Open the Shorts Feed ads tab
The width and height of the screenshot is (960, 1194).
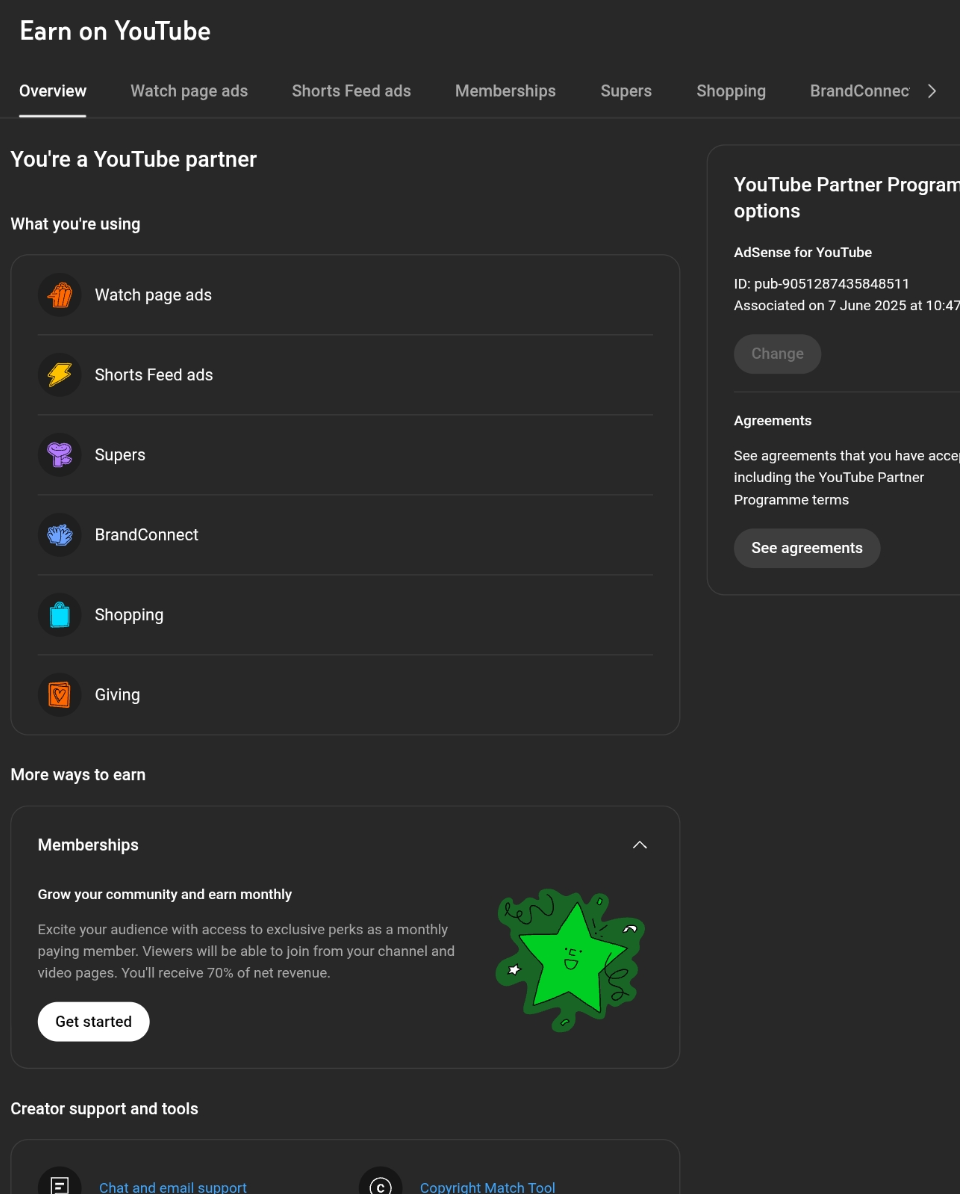tap(351, 91)
